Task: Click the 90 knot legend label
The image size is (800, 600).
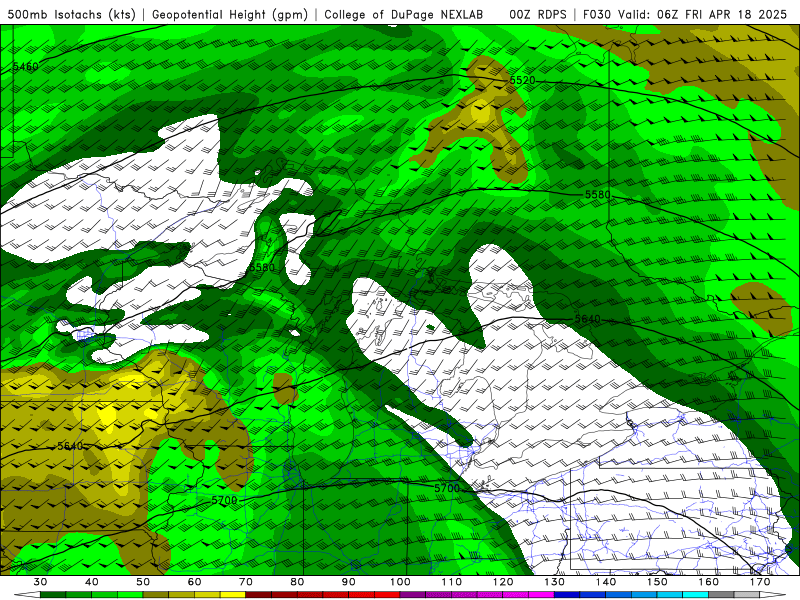Action: coord(348,582)
